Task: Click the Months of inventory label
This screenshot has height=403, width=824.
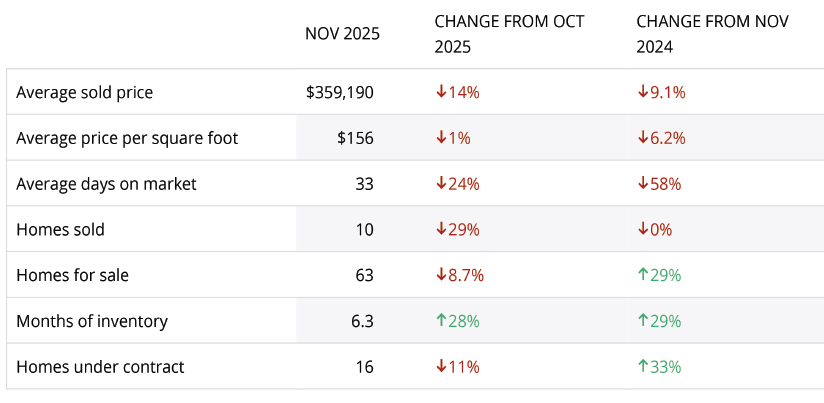Action: [92, 321]
